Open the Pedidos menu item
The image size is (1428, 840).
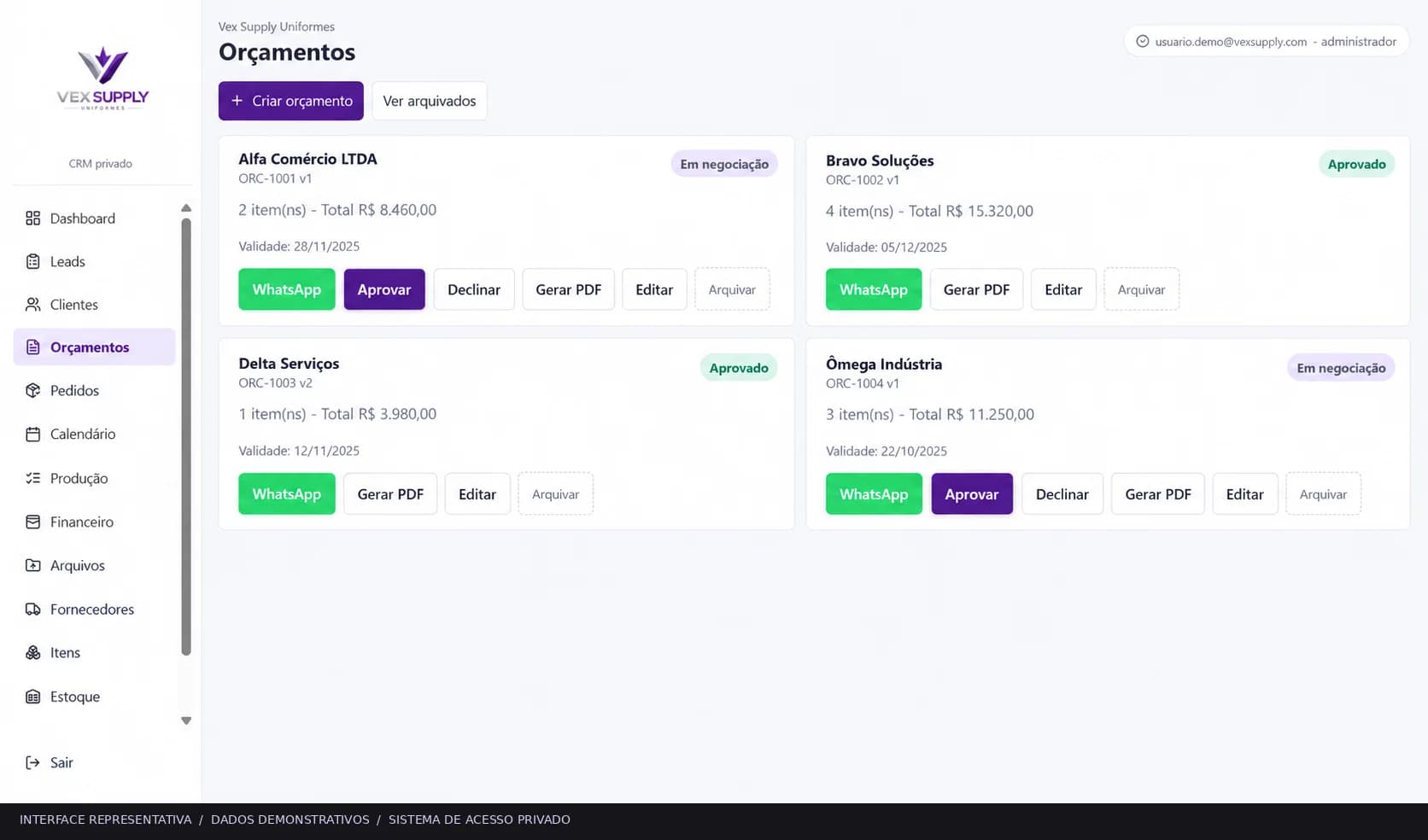point(95,391)
